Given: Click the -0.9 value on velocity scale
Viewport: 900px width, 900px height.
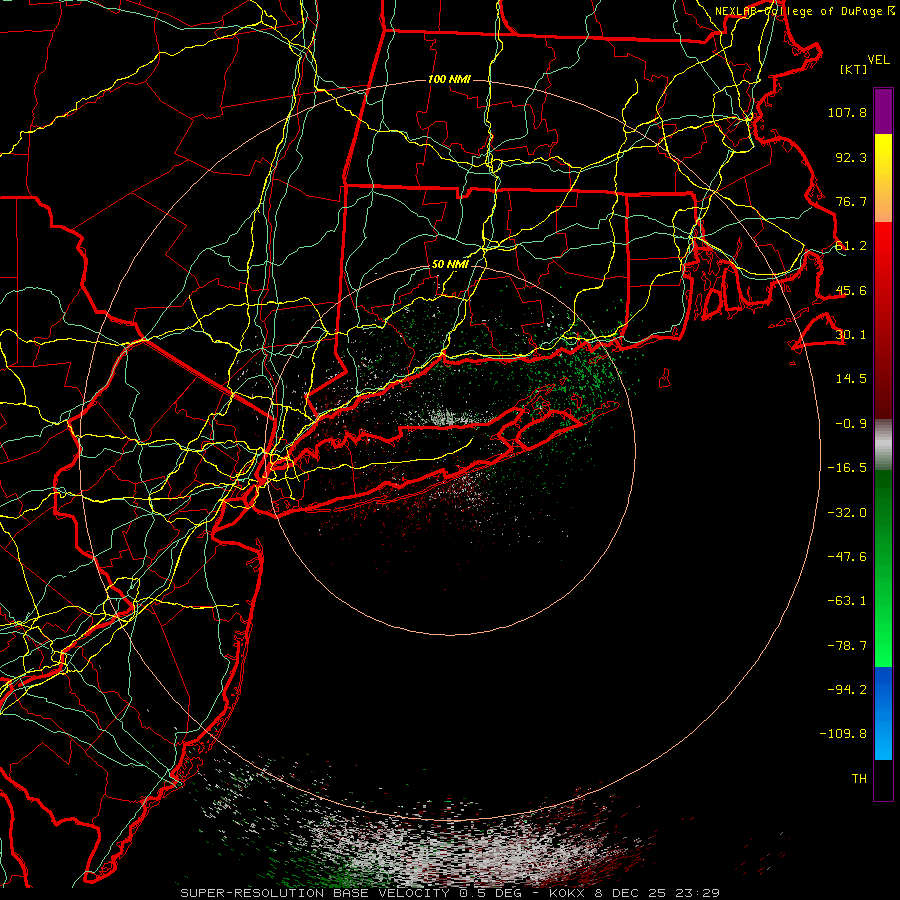Looking at the screenshot, I should coord(851,424).
